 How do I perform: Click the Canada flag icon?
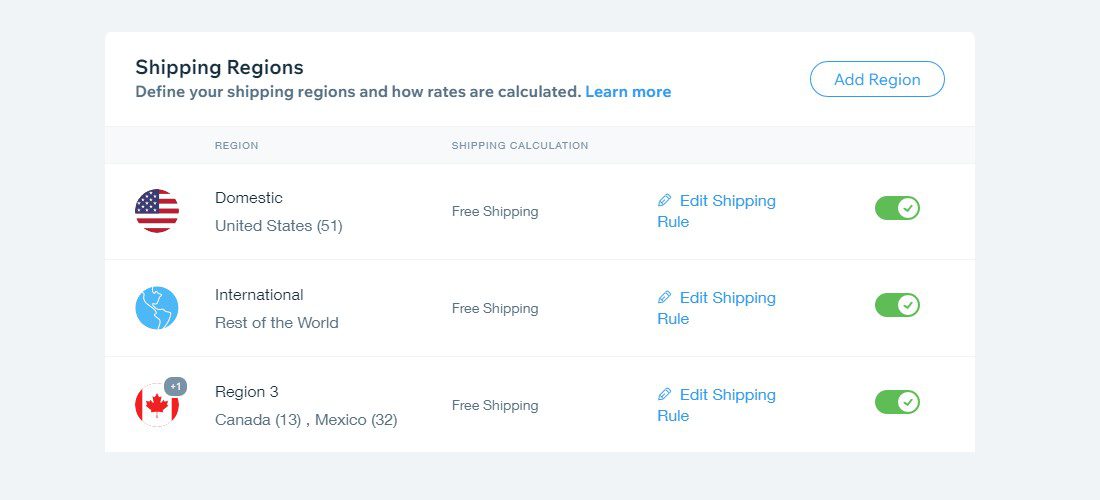pyautogui.click(x=156, y=406)
